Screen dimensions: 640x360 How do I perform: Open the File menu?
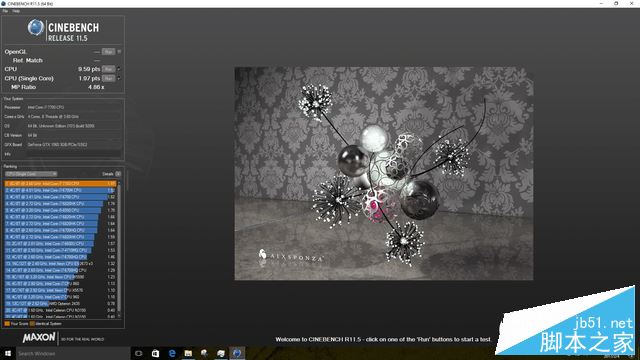point(5,11)
